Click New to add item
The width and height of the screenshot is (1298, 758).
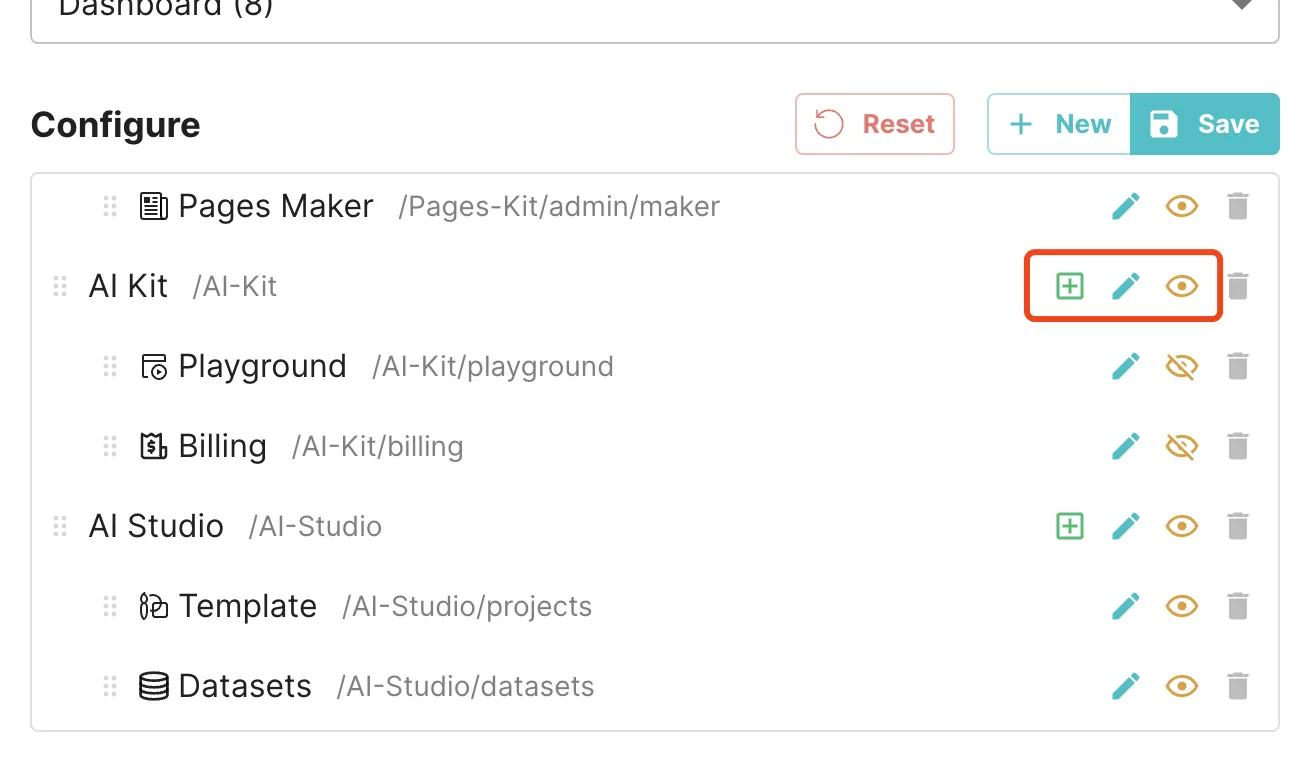pos(1059,124)
